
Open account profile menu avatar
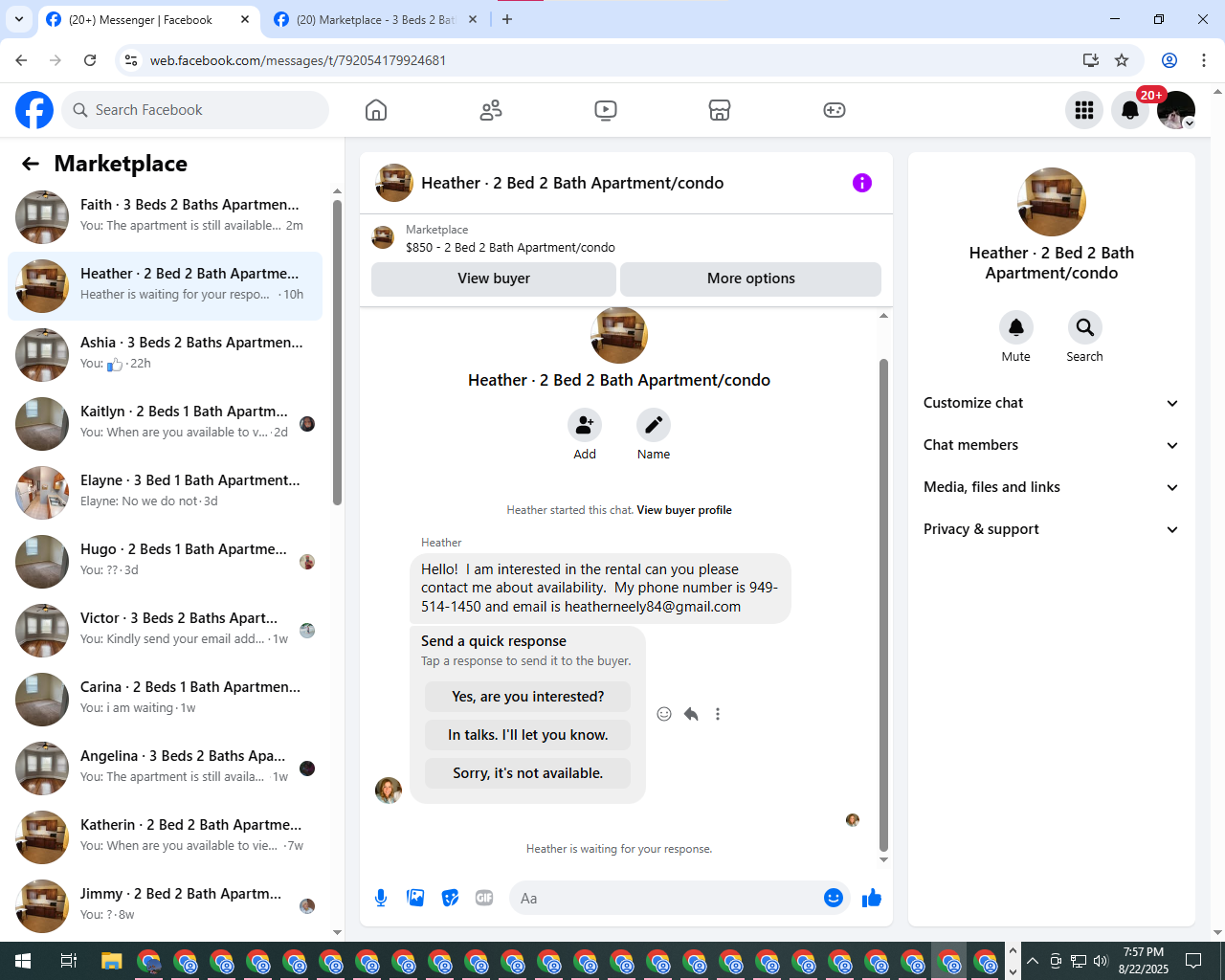click(x=1176, y=110)
